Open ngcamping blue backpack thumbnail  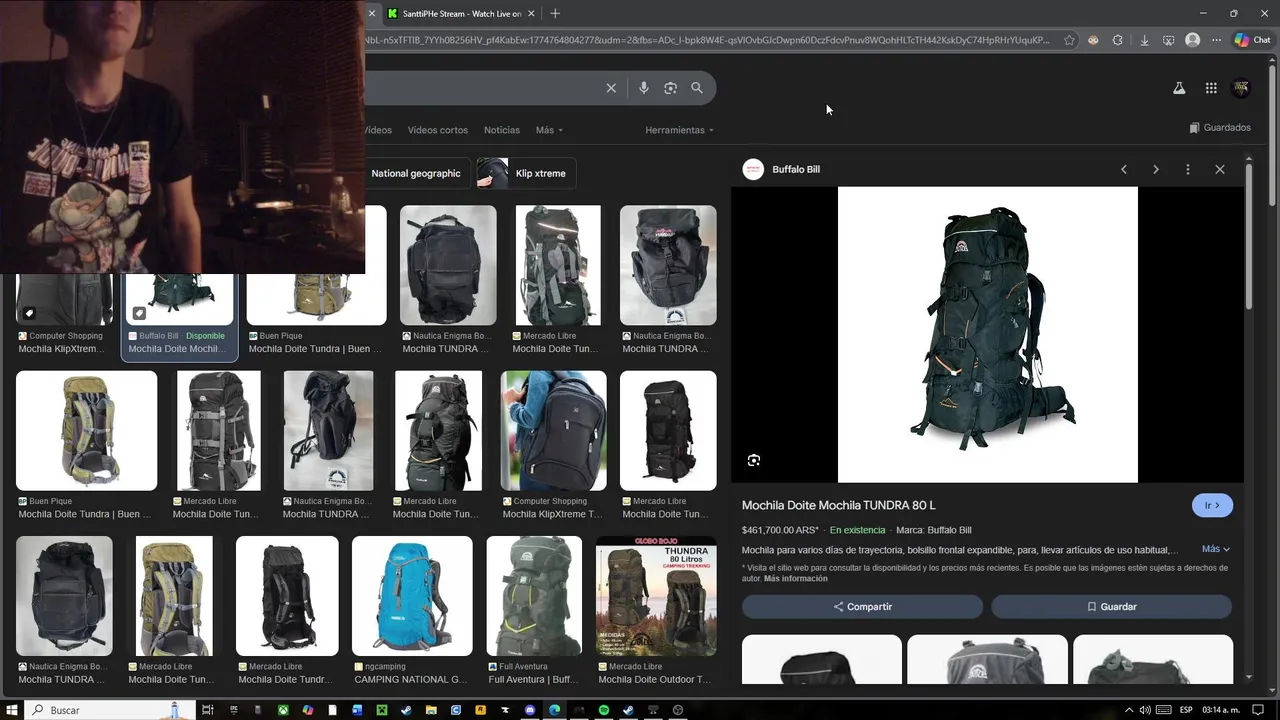click(412, 596)
